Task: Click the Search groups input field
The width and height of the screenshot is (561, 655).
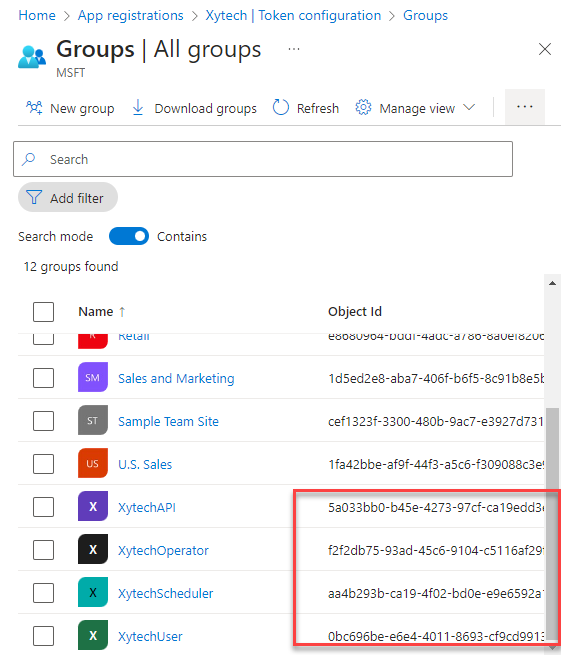Action: (263, 159)
